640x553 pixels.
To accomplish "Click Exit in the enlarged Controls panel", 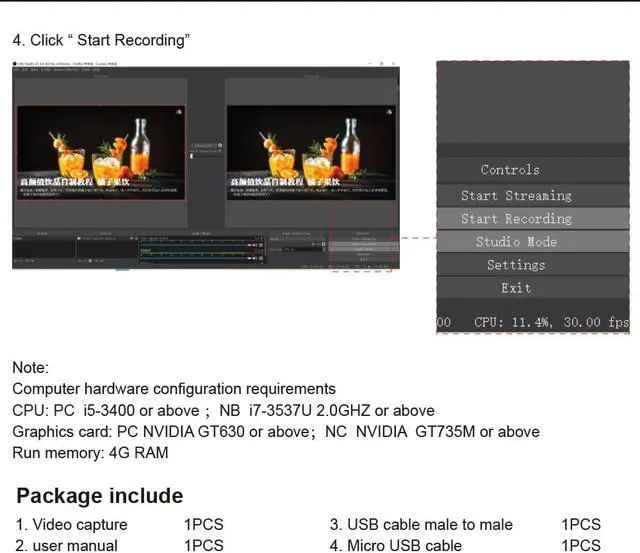I will tap(516, 288).
